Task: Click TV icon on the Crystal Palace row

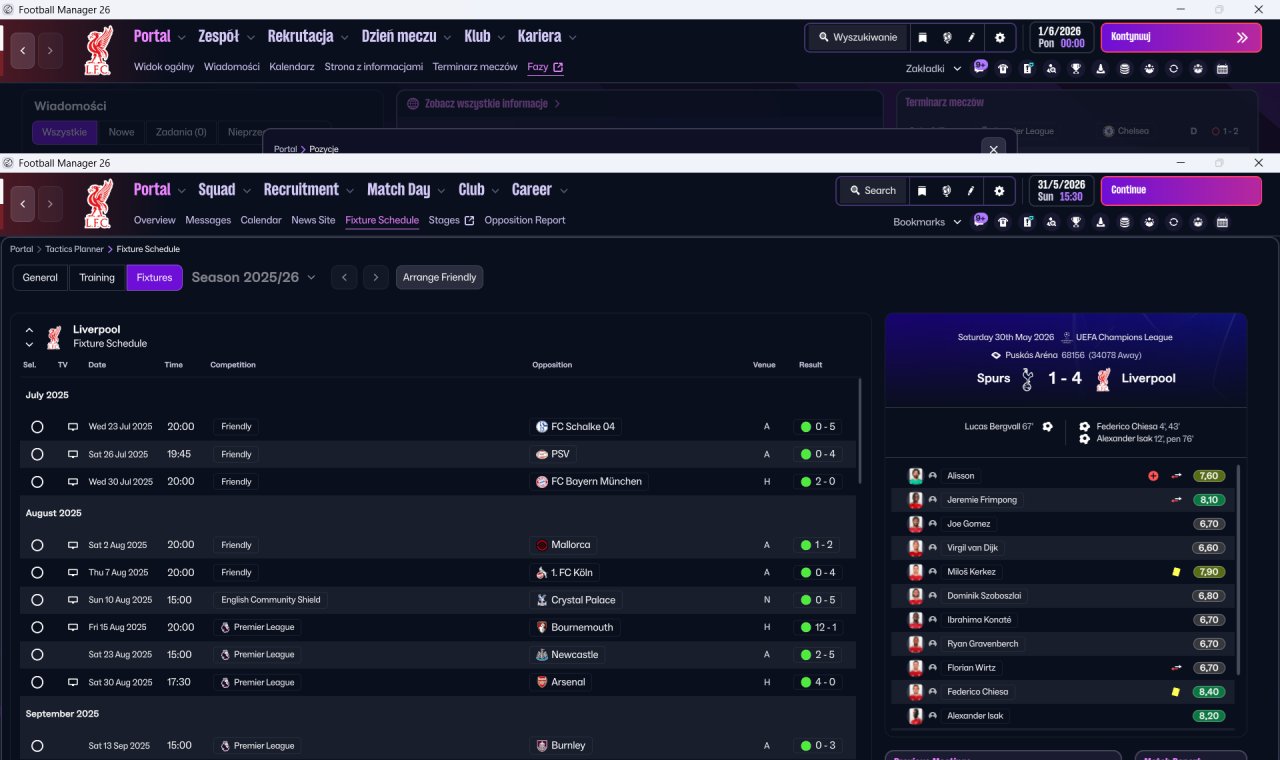Action: point(72,600)
